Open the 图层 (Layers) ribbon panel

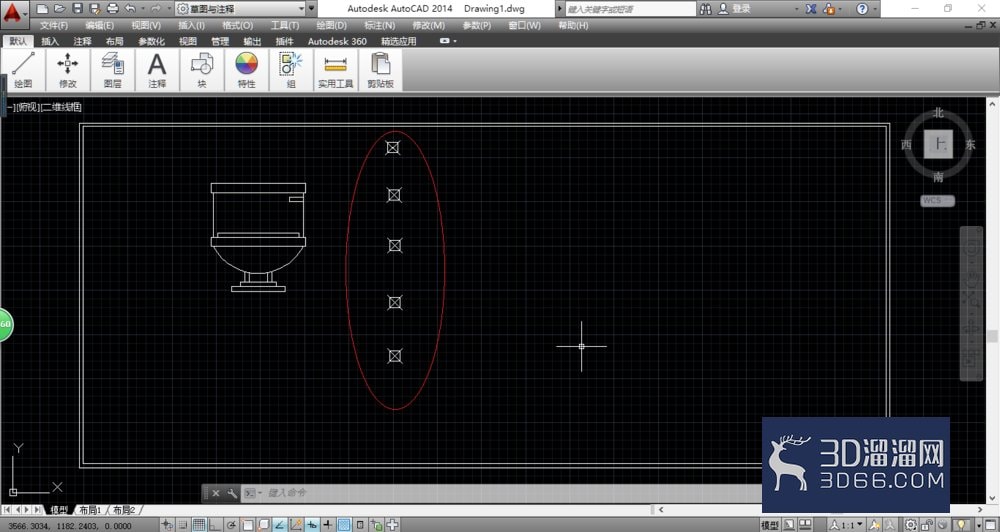[x=112, y=70]
